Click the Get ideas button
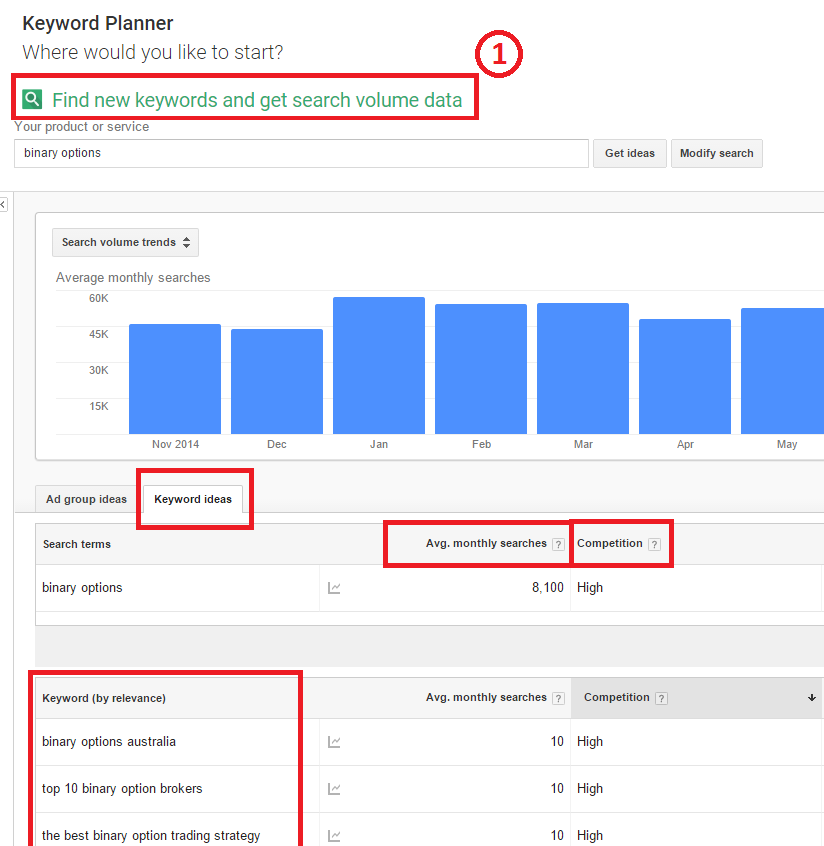This screenshot has height=846, width=824. 630,153
